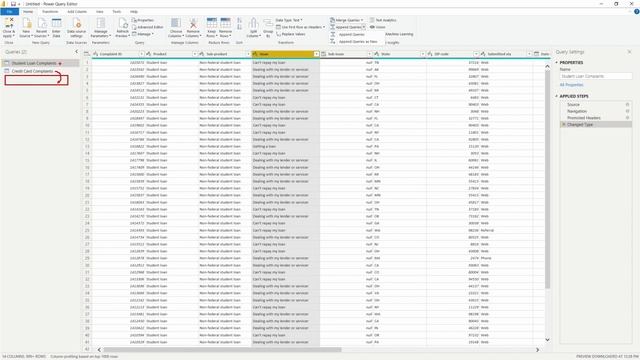Open the State column filter dropdown
Viewport: 640px width, 360px height.
click(422, 54)
